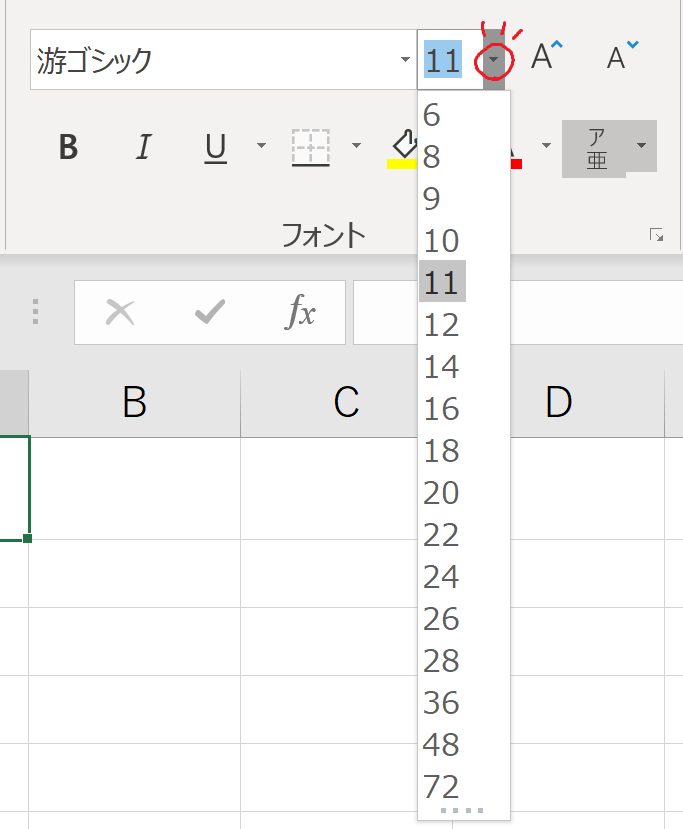Screen dimensions: 683x829
Task: Open underline style dropdown arrow
Action: point(261,145)
